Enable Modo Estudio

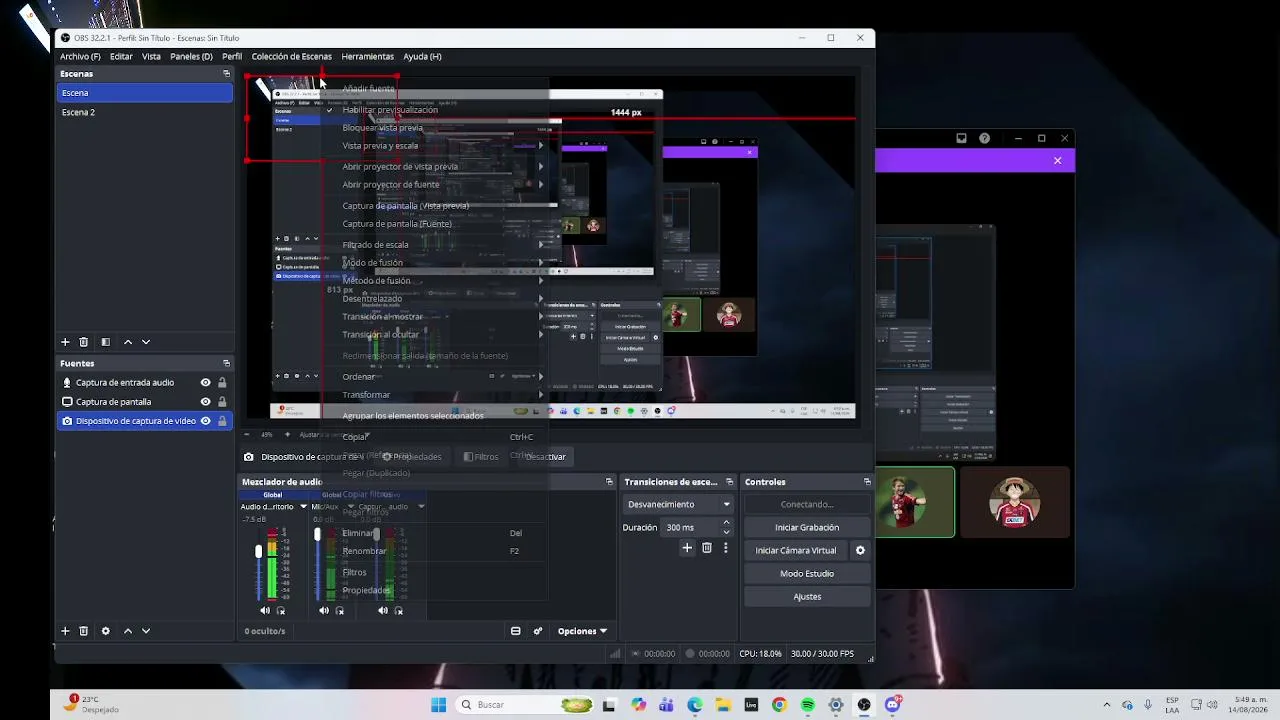pyautogui.click(x=807, y=574)
